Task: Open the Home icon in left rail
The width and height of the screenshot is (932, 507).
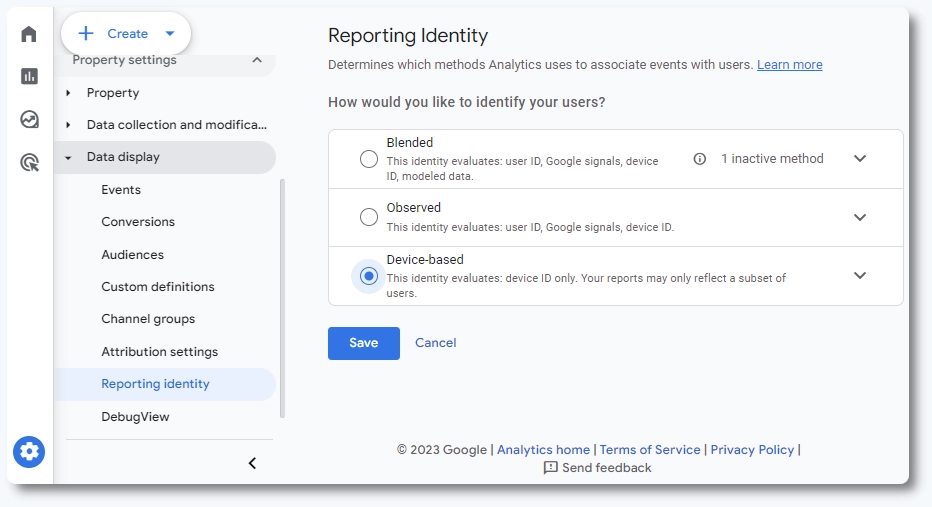Action: tap(29, 34)
